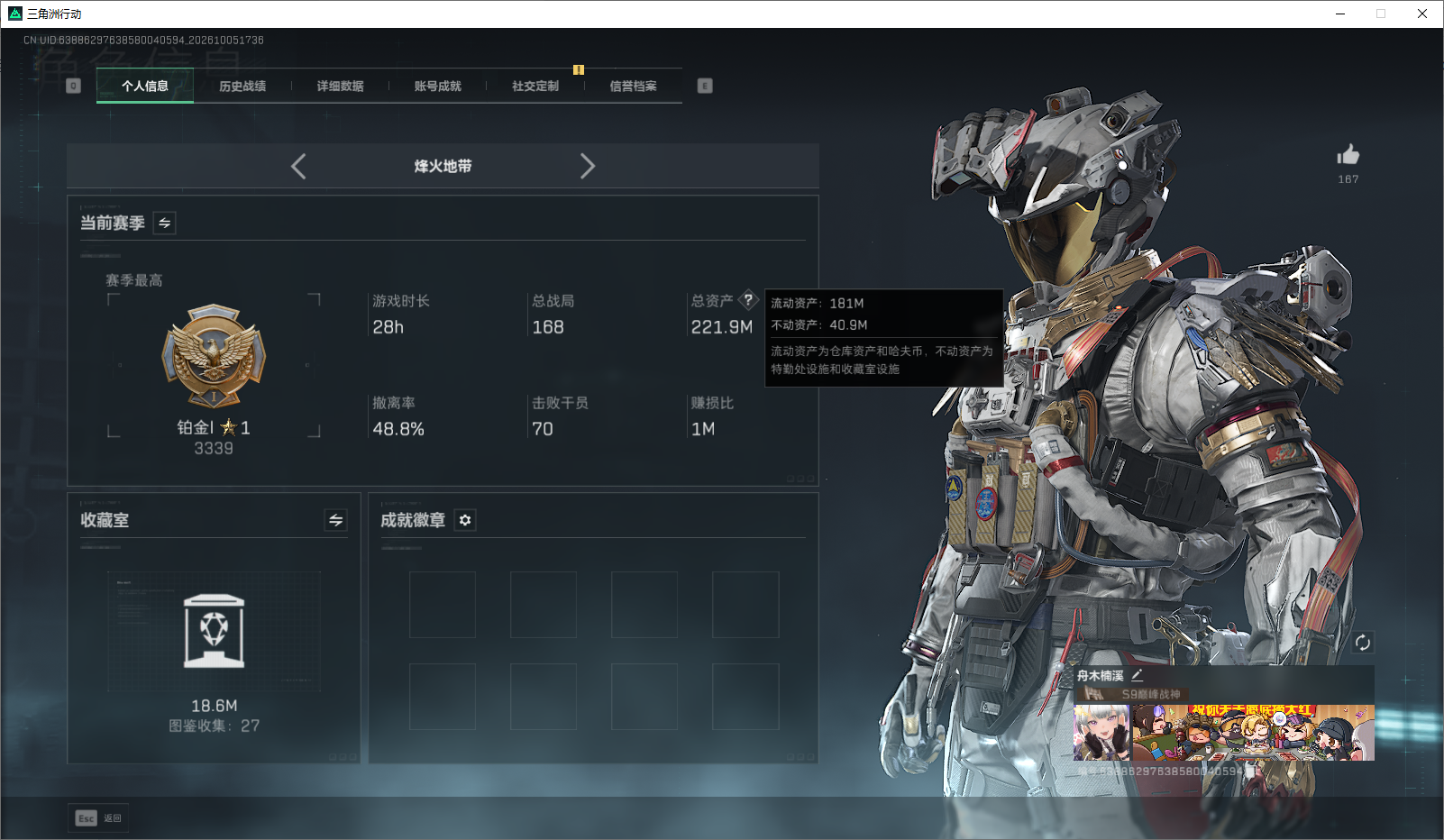Click the 撤离率 value 48.8%
The image size is (1444, 840).
click(x=398, y=429)
